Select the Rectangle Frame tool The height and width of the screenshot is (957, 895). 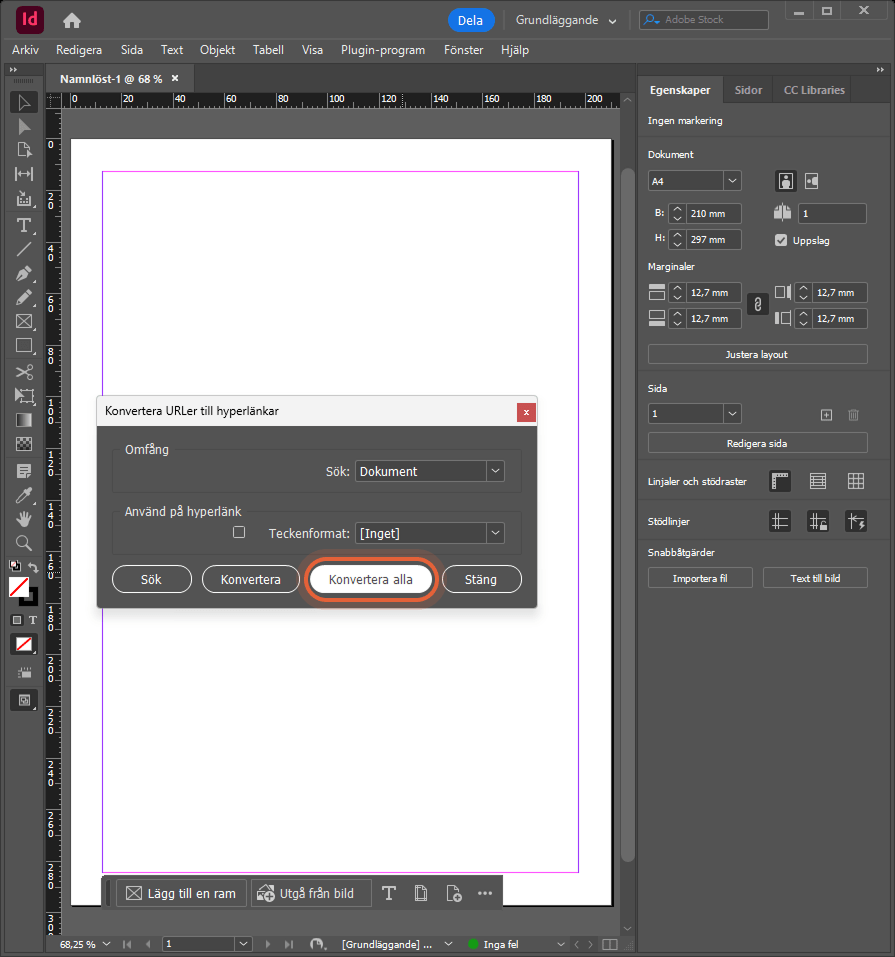[x=24, y=322]
